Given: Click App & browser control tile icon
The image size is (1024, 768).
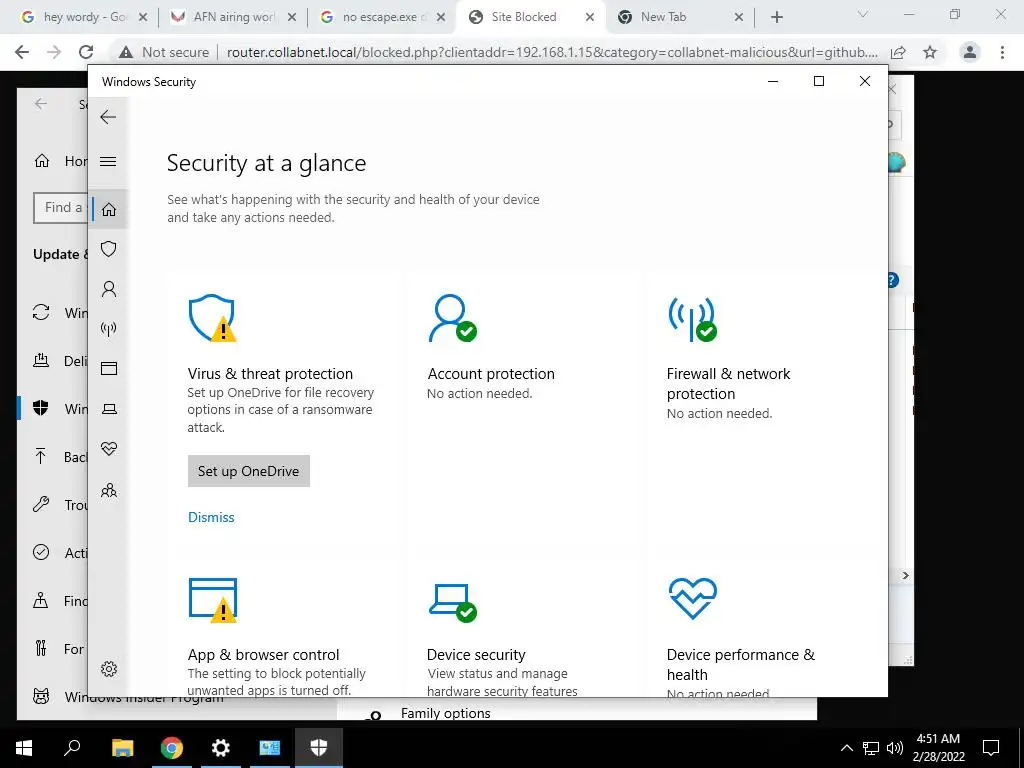Looking at the screenshot, I should (x=212, y=600).
